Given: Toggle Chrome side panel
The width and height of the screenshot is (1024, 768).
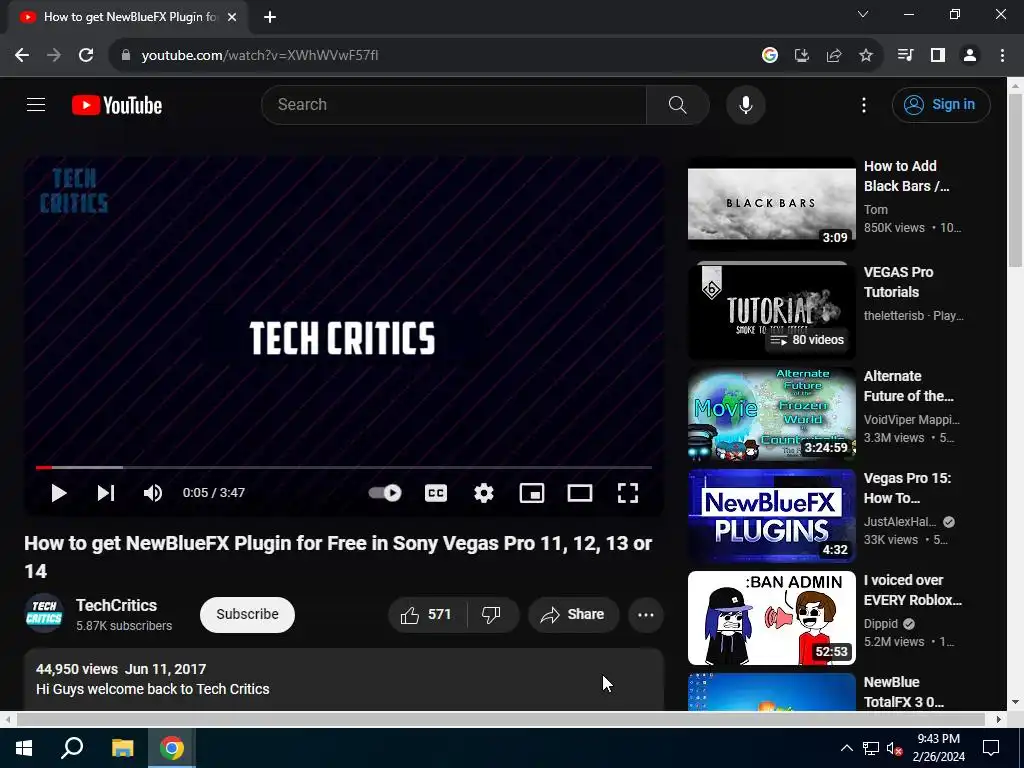Looking at the screenshot, I should pyautogui.click(x=938, y=56).
